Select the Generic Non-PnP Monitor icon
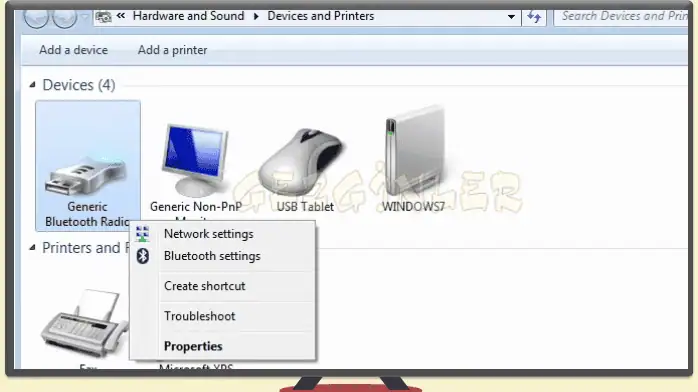Viewport: 698px width, 392px height. click(x=195, y=160)
